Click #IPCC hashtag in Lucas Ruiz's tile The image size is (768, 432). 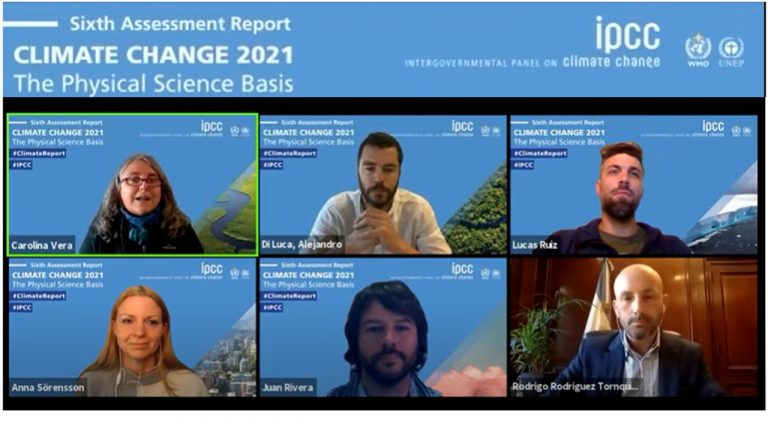tap(523, 165)
